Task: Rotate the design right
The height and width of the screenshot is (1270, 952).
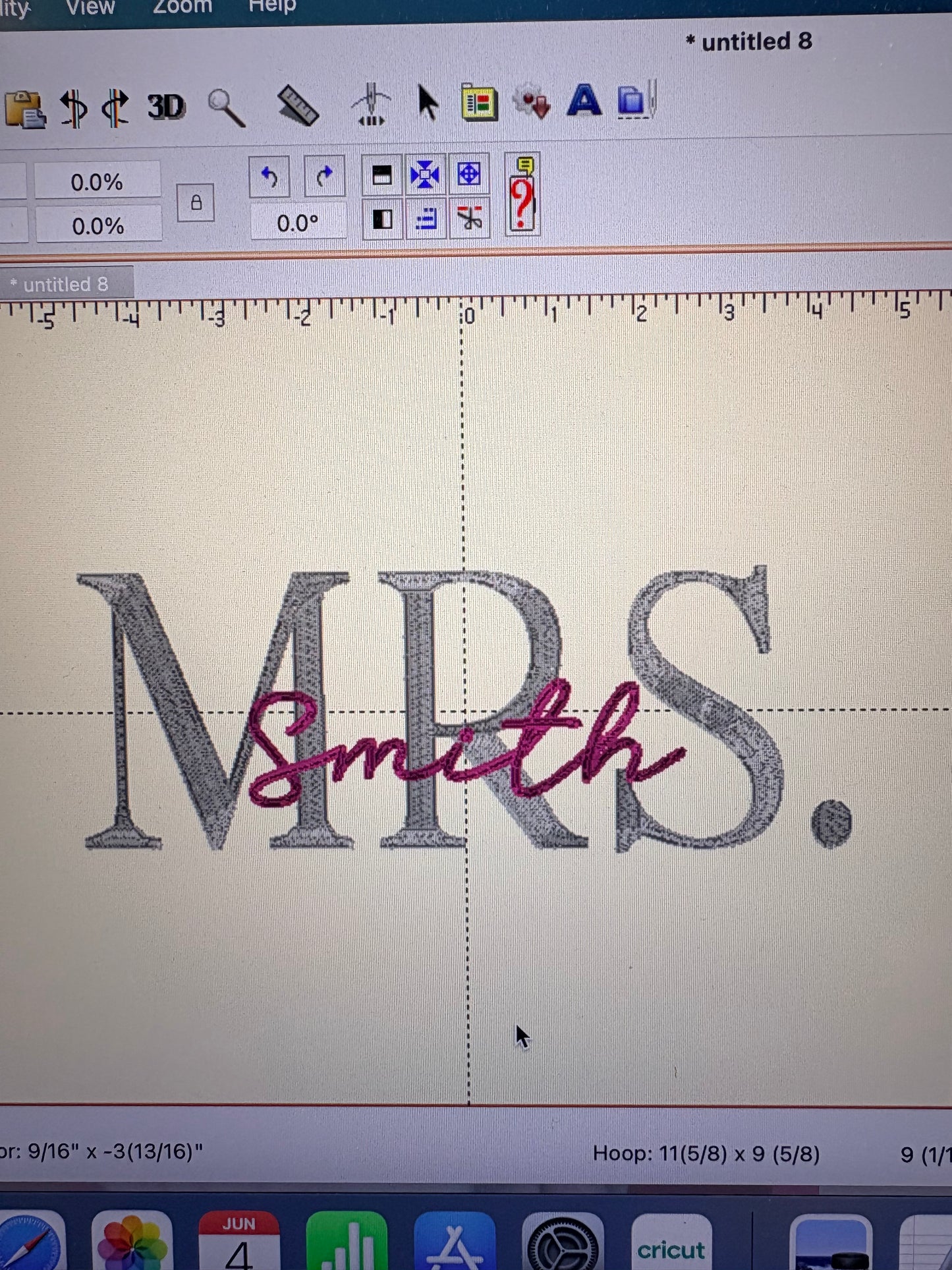Action: tap(324, 176)
